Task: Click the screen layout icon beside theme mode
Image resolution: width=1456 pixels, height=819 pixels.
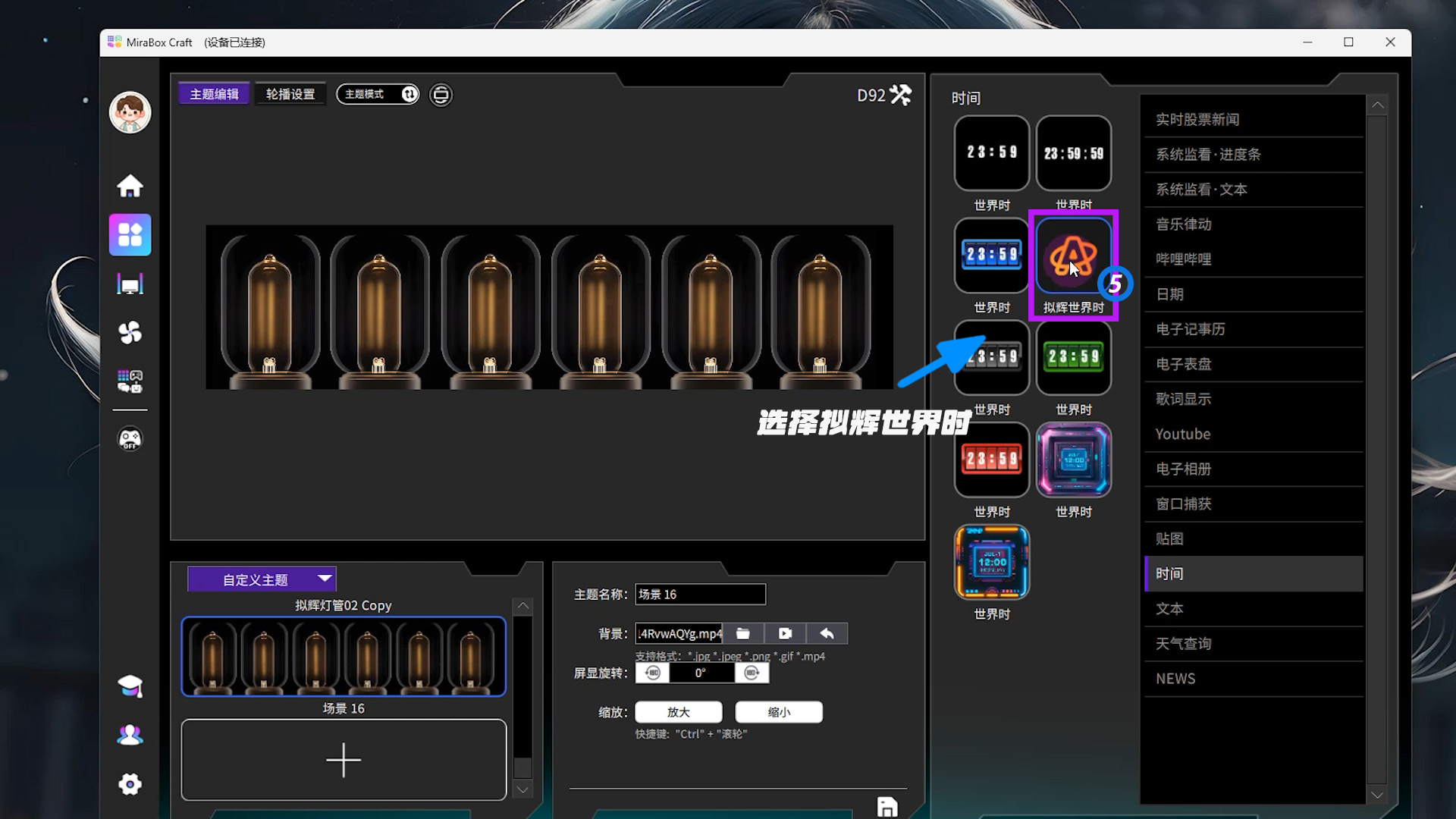Action: coord(441,95)
